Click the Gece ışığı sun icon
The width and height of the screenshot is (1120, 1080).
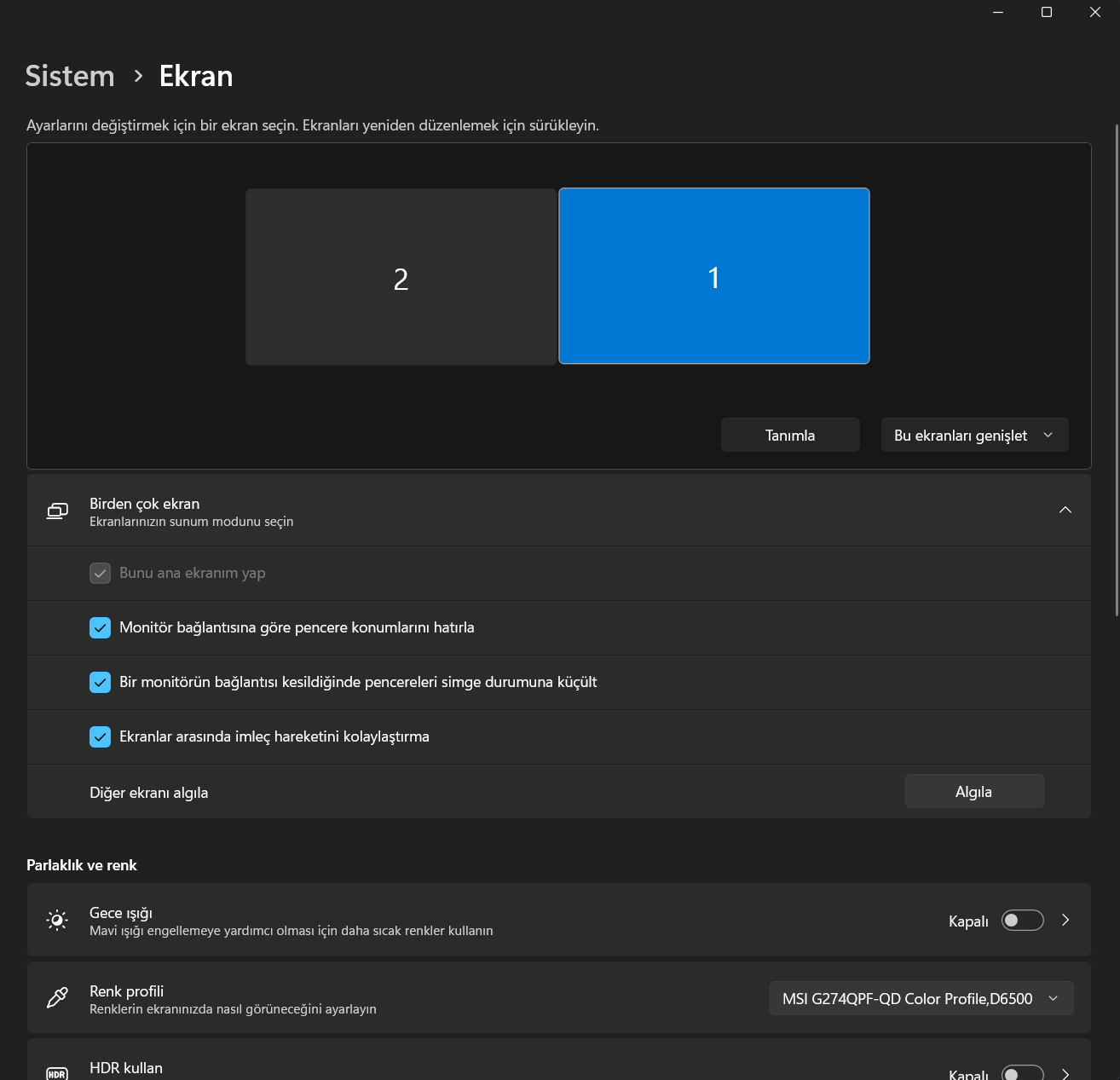tap(57, 921)
